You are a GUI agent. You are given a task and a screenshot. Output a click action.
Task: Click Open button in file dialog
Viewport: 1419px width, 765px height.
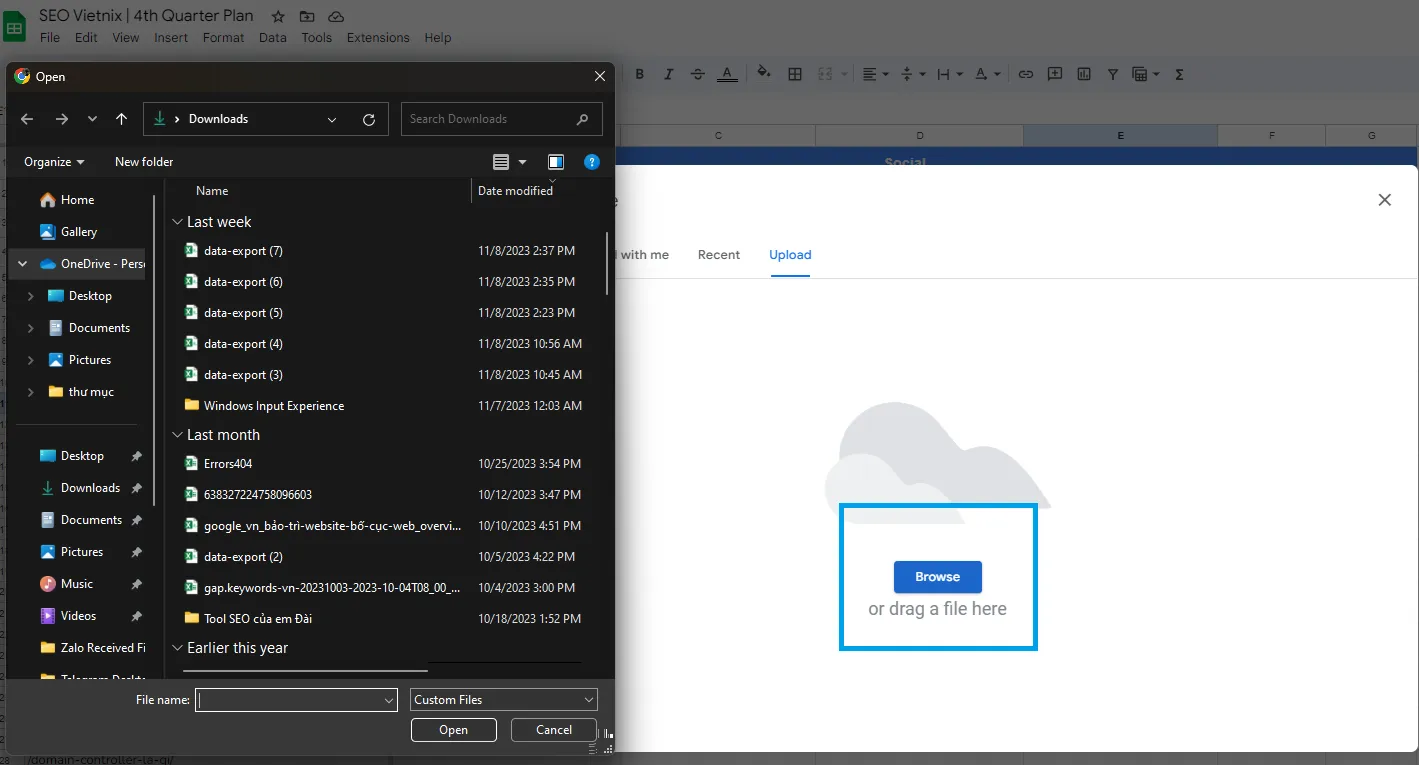pos(454,730)
